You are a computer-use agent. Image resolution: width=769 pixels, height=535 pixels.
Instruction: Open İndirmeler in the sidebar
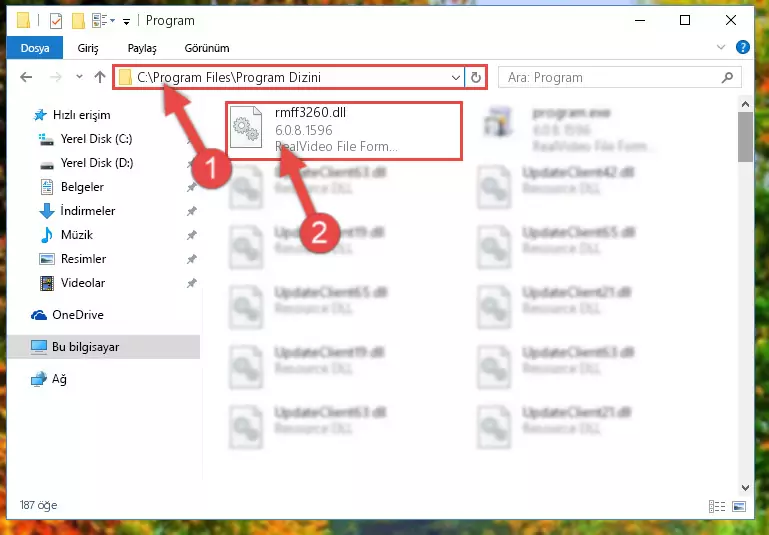click(x=87, y=211)
